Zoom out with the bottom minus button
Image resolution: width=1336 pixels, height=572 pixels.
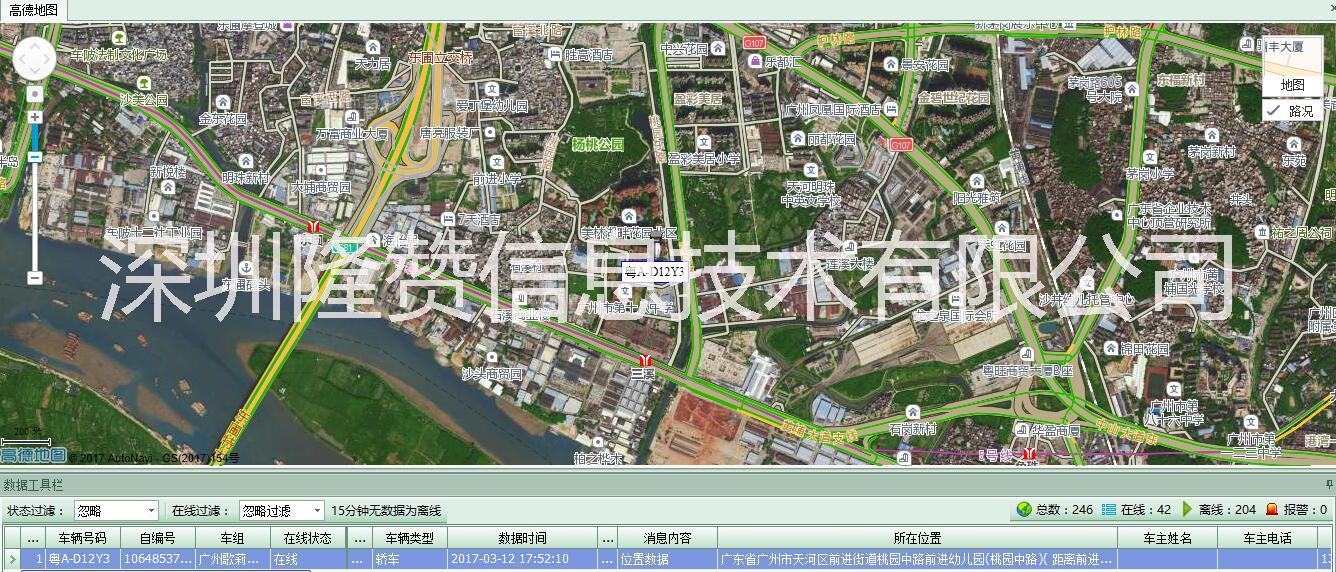click(x=35, y=277)
